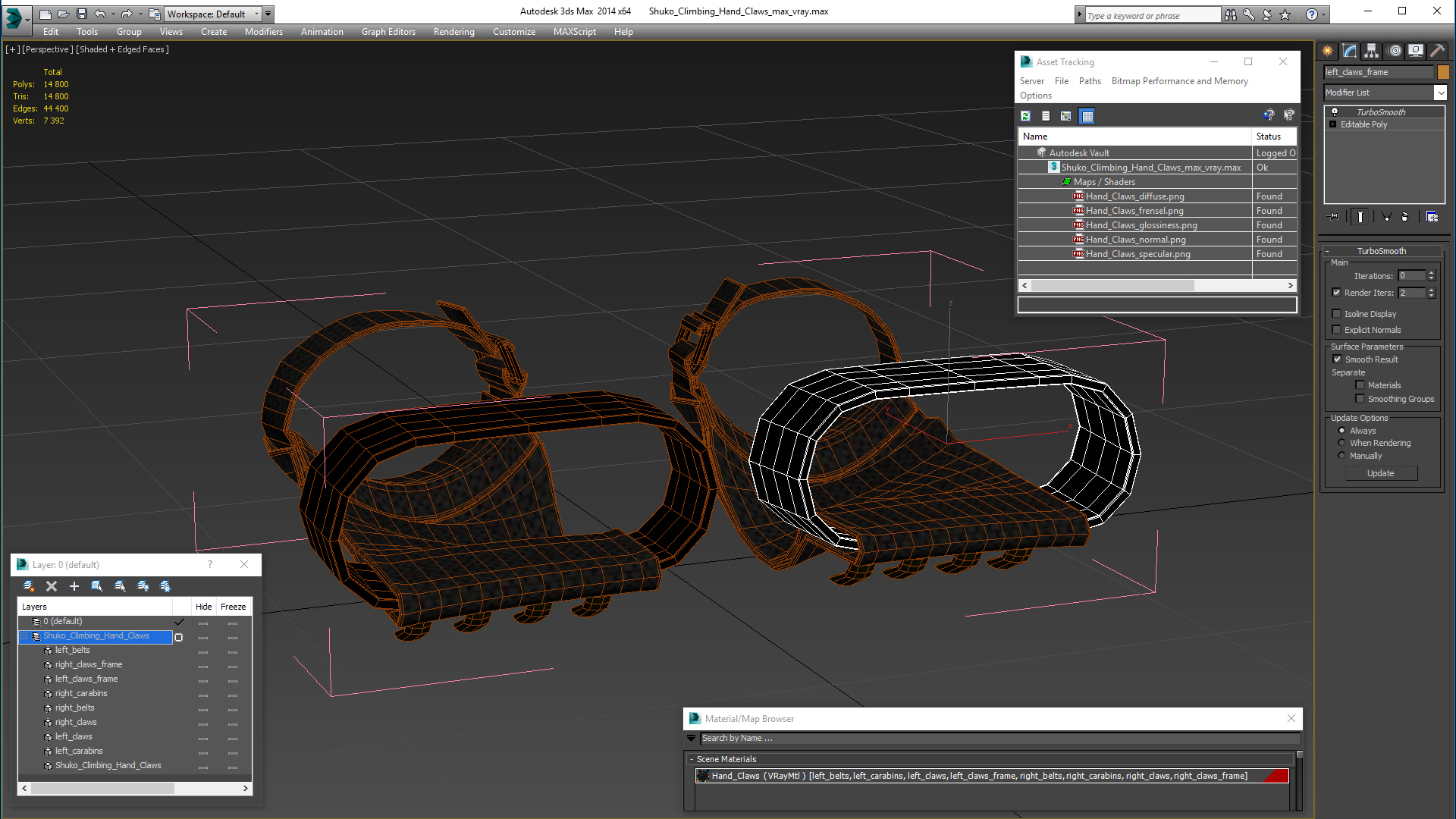The image size is (1456, 819).
Task: Open the Rendering menu
Action: [453, 32]
